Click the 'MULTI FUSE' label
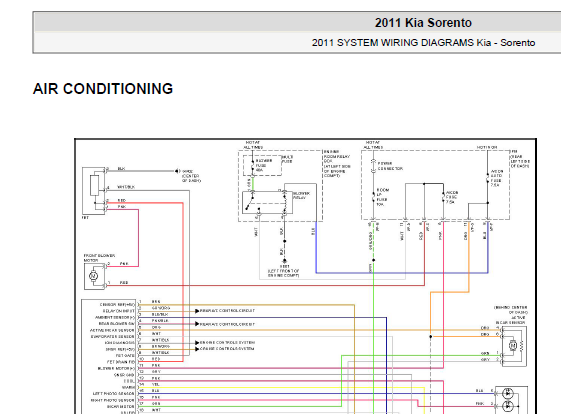 pyautogui.click(x=287, y=159)
